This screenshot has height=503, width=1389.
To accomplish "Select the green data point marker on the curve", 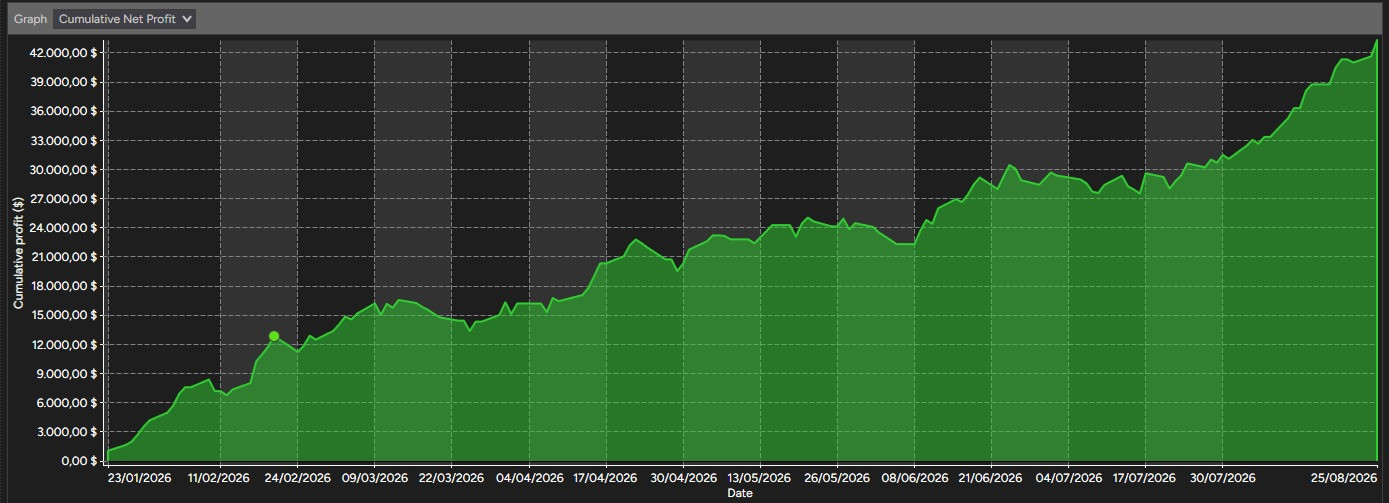I will coord(274,336).
